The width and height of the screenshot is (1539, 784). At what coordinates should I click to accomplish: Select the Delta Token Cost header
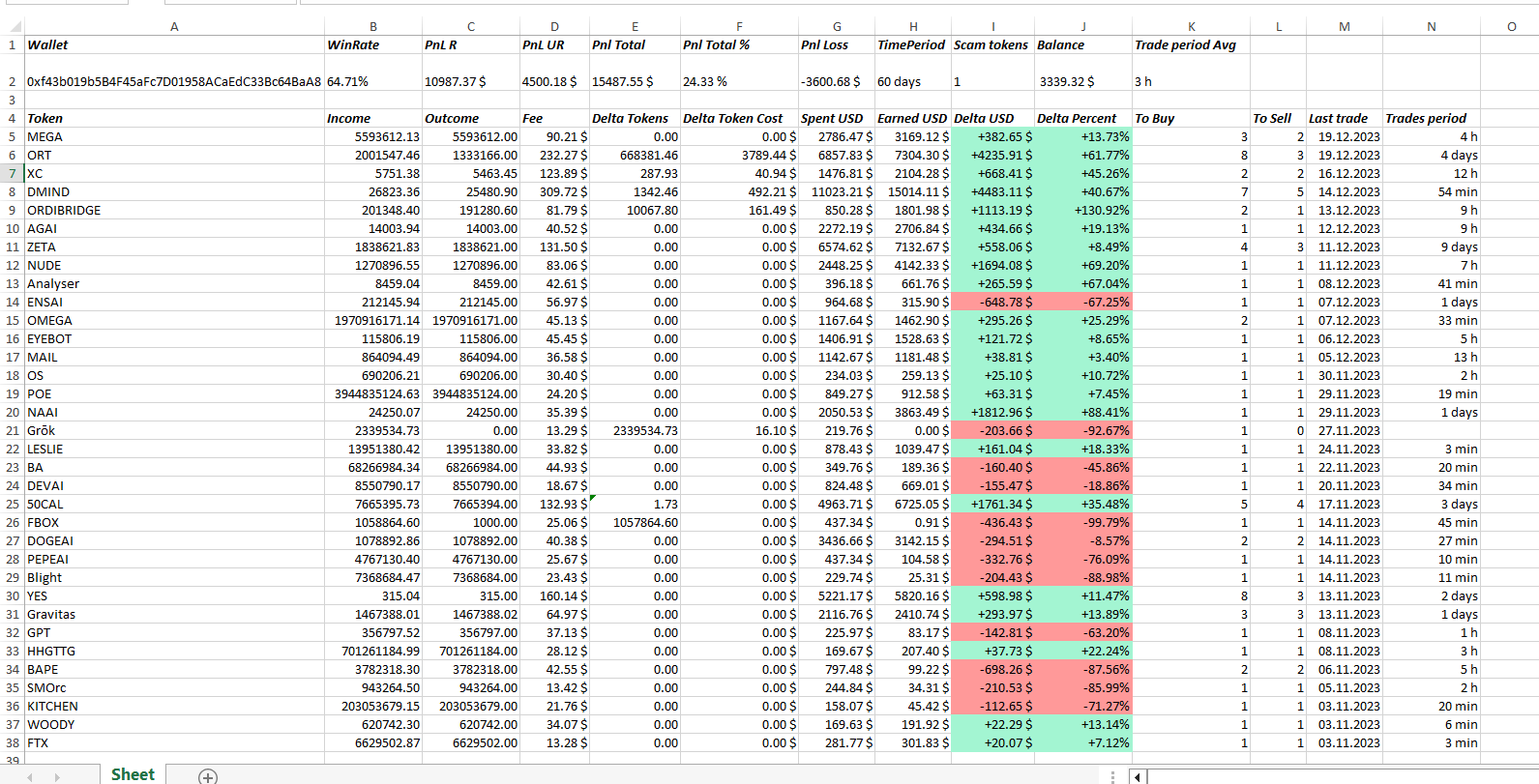coord(739,119)
